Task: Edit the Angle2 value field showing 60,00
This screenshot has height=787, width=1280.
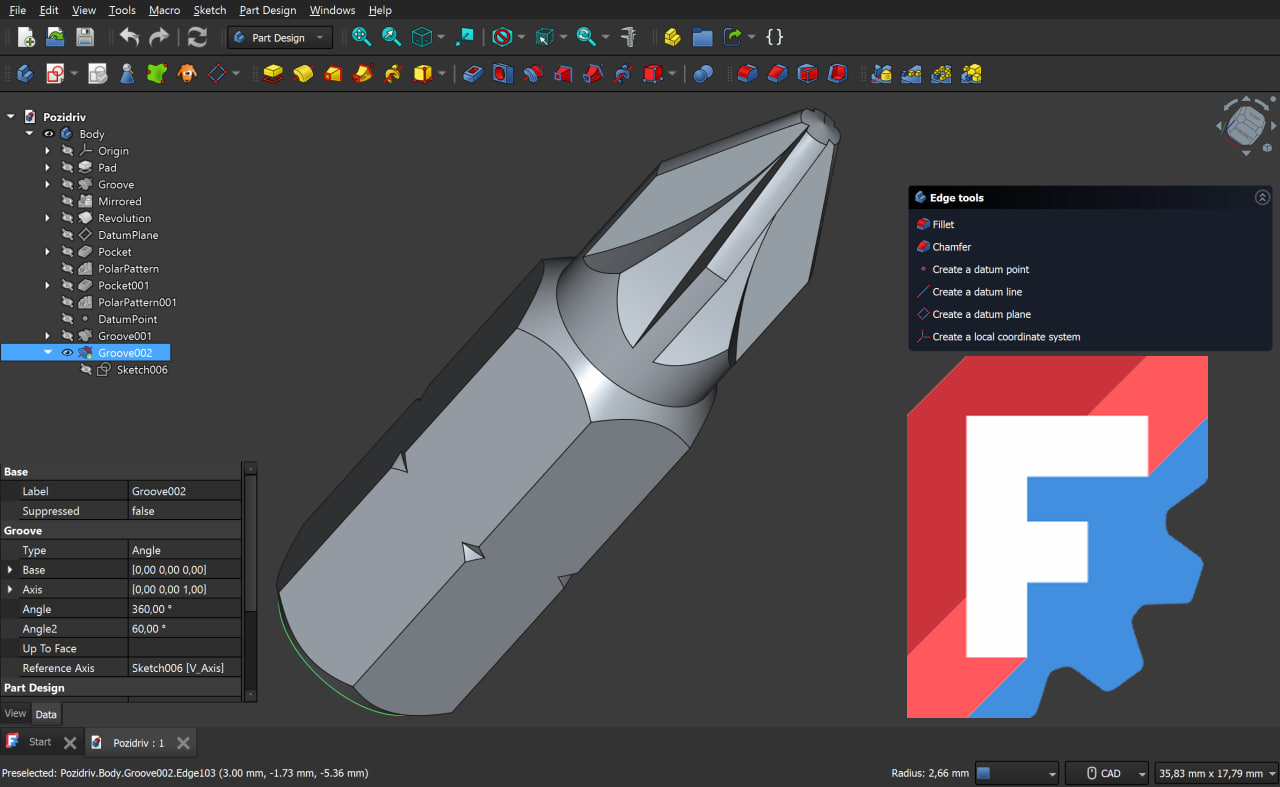Action: [185, 628]
